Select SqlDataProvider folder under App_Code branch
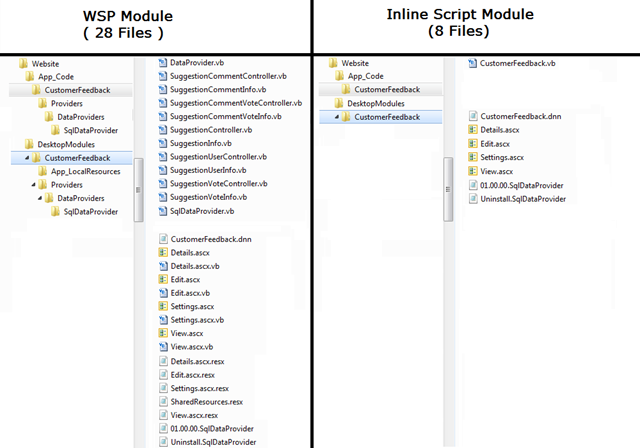This screenshot has width=640, height=448. point(91,131)
